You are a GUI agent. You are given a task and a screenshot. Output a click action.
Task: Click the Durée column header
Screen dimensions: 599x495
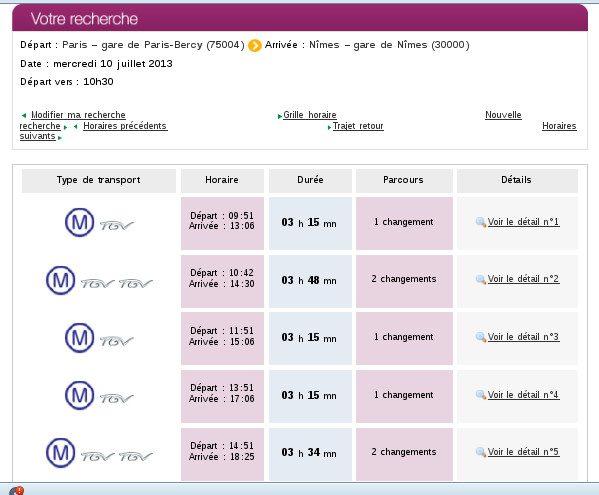310,181
